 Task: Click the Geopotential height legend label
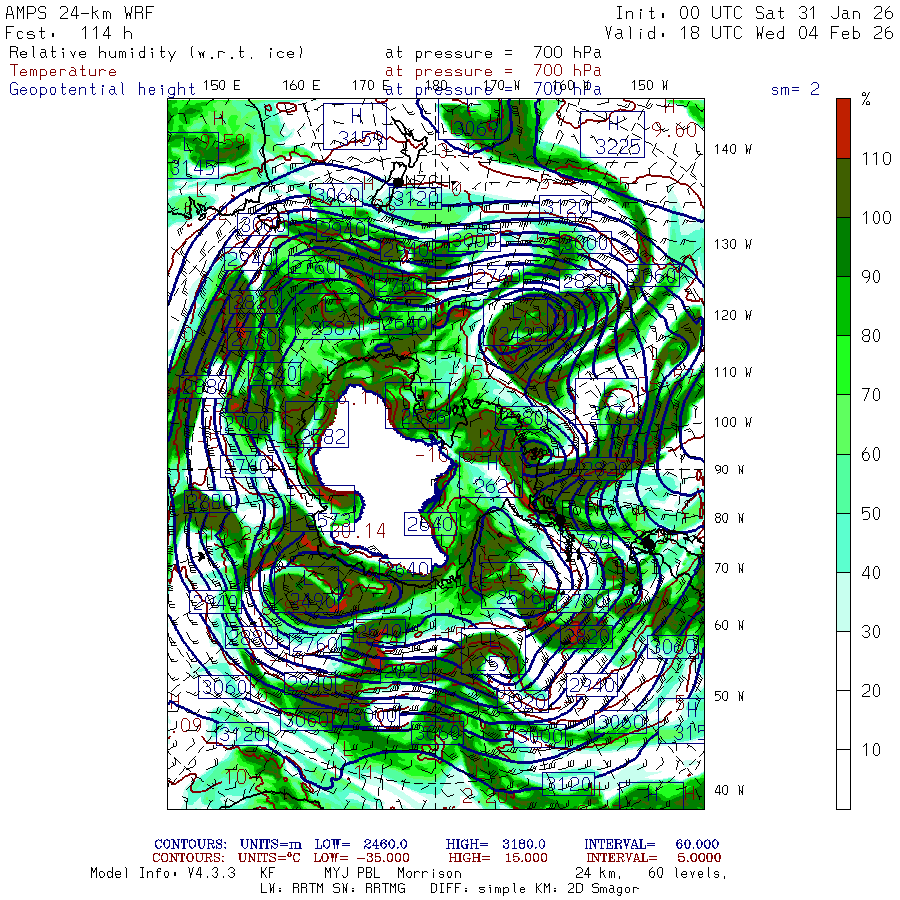[102, 90]
